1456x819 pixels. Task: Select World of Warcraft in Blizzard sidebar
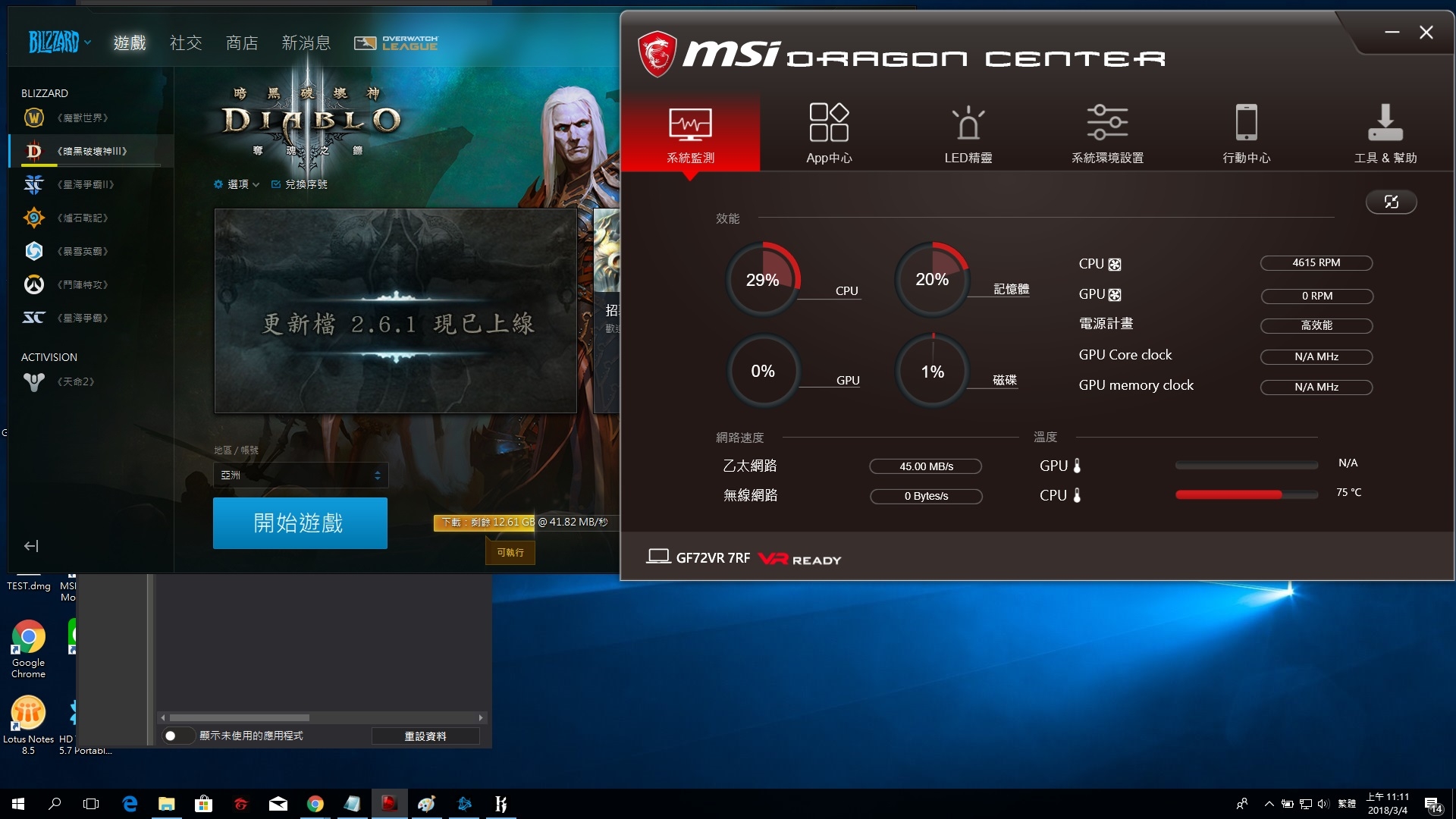coord(91,118)
